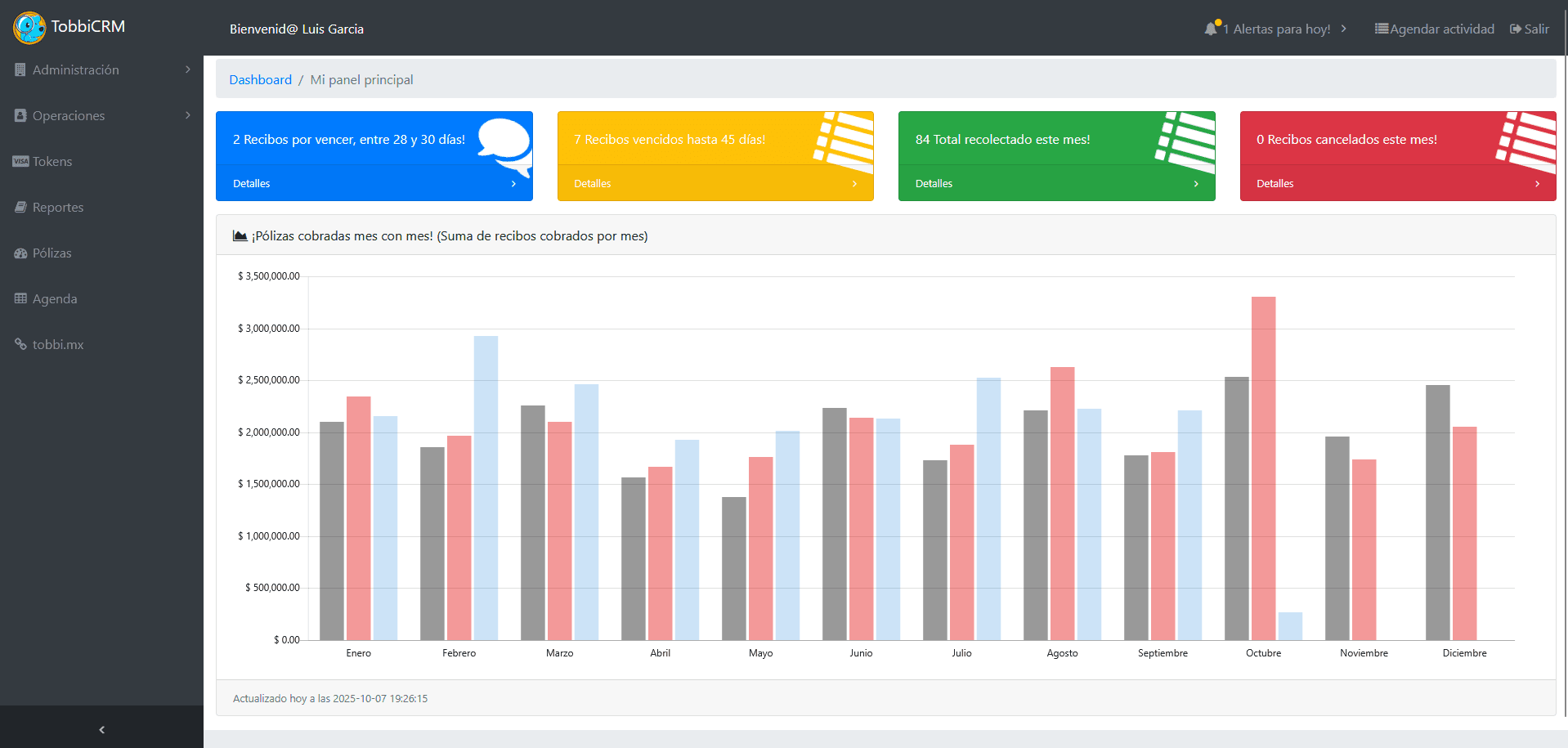1568x748 pixels.
Task: Click the tall red Octubre bar in chart
Action: pyautogui.click(x=1263, y=468)
